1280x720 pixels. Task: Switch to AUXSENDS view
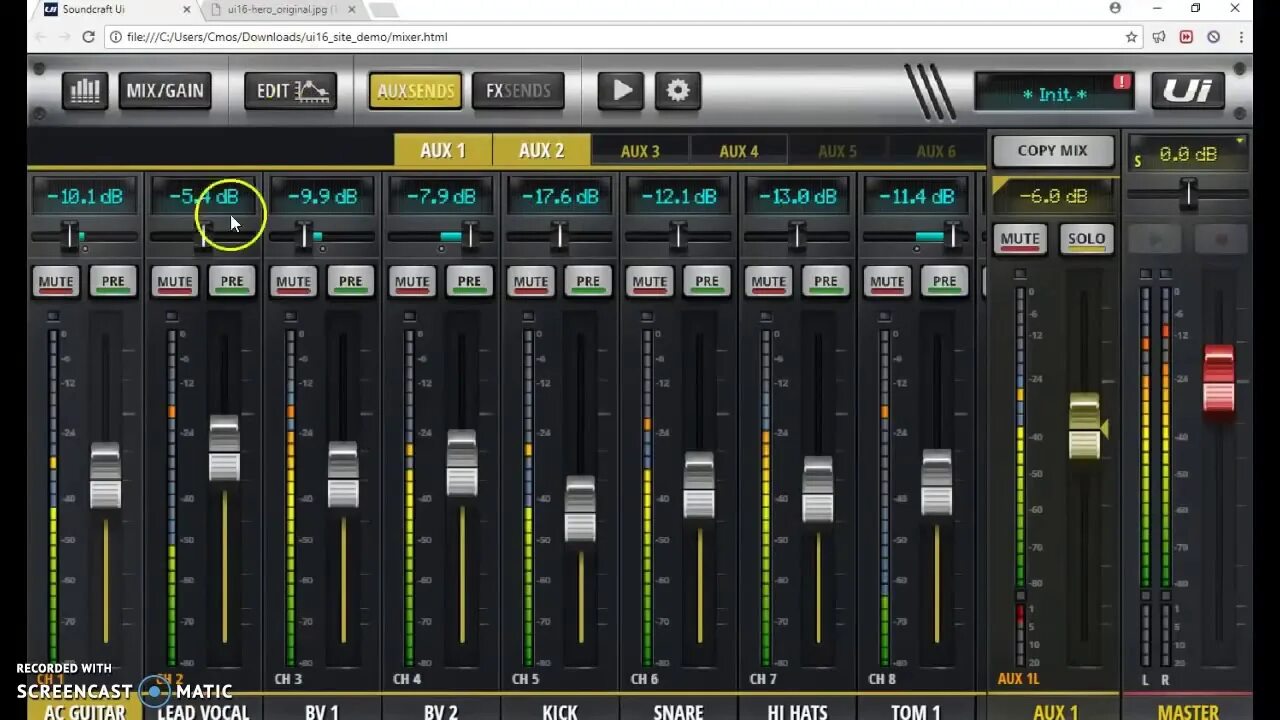(416, 90)
